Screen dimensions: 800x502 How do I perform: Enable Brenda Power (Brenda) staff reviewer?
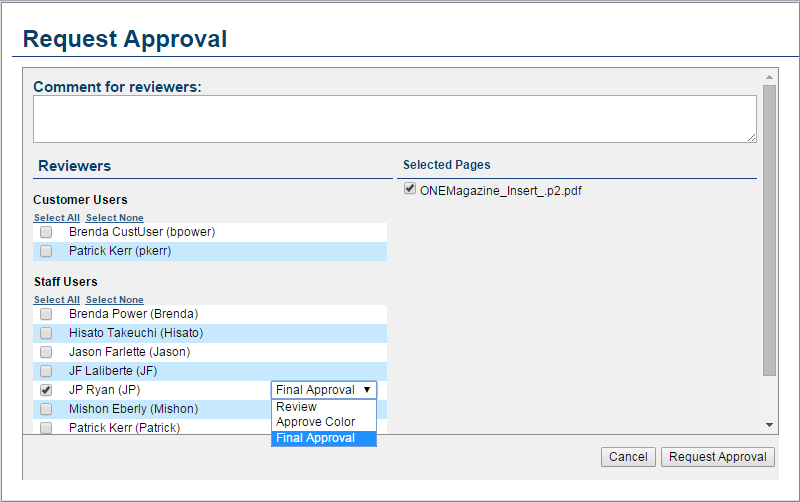click(46, 314)
